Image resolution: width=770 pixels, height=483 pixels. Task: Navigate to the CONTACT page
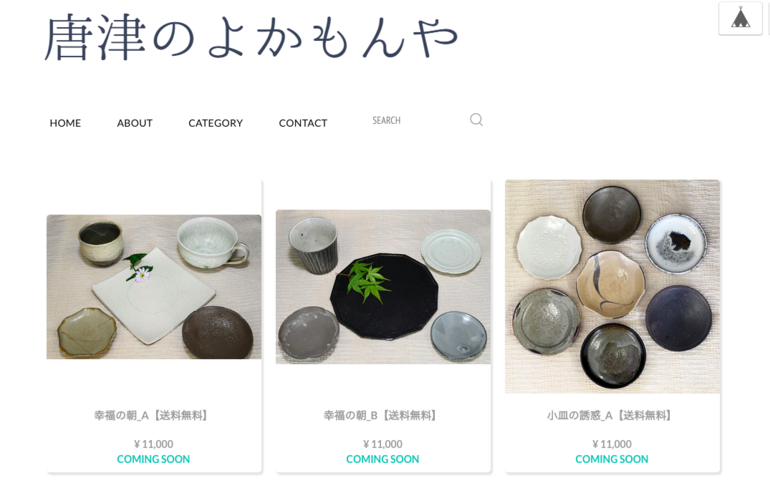(303, 123)
